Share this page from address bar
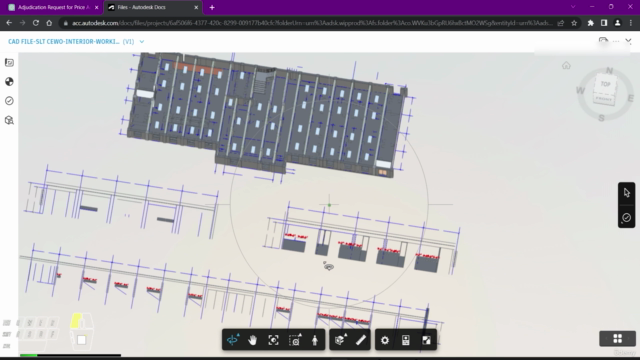The height and width of the screenshot is (360, 640). [561, 23]
